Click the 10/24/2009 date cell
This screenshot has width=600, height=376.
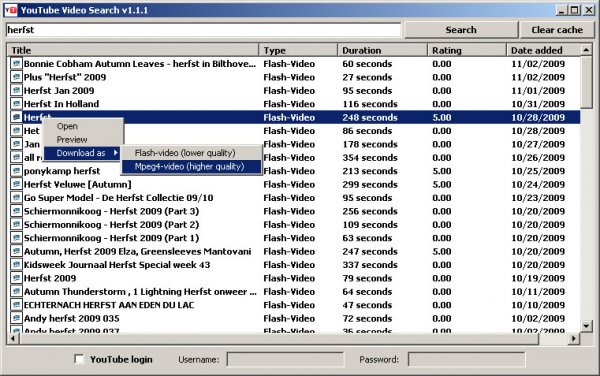pos(538,184)
